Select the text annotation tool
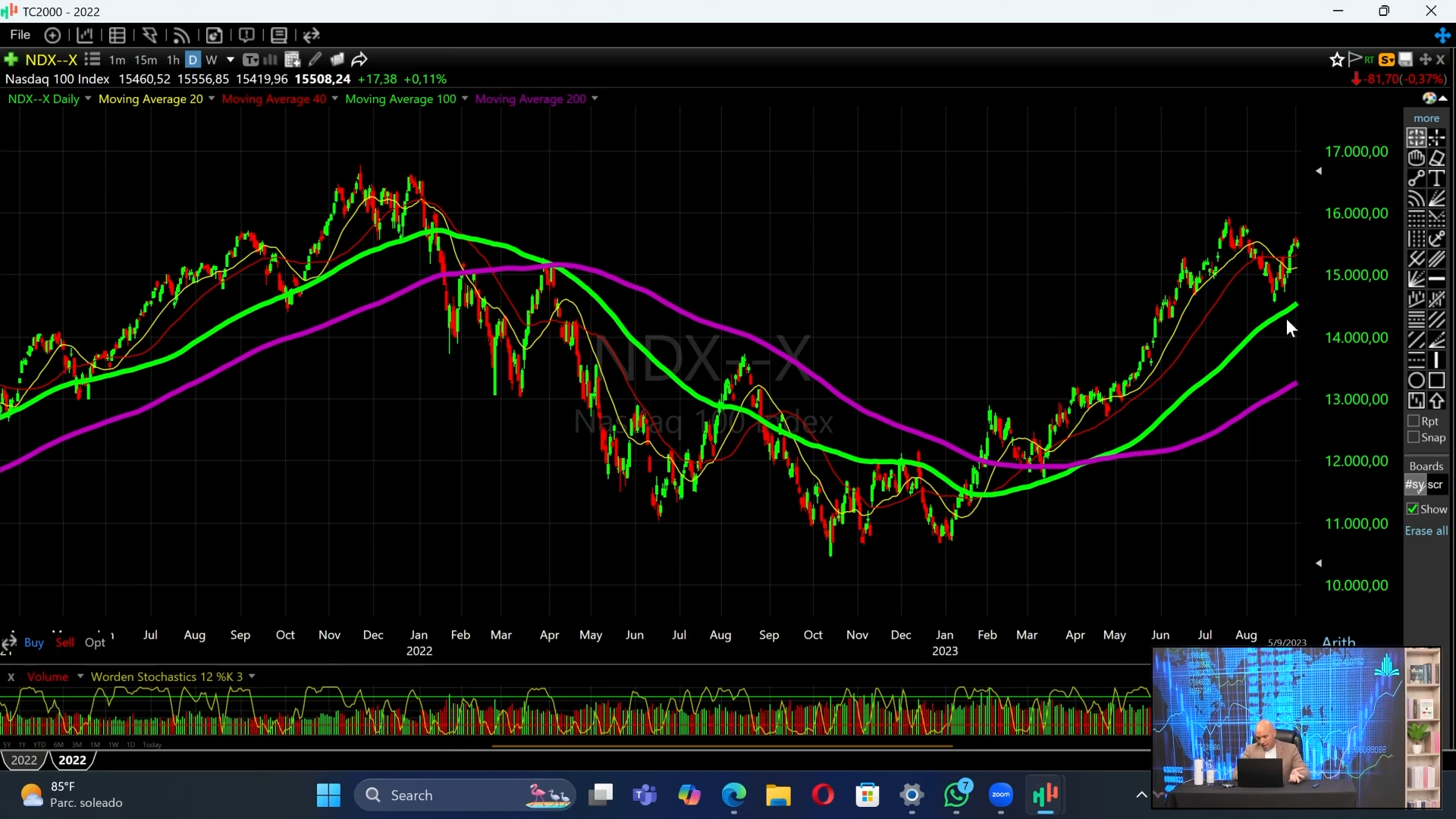The width and height of the screenshot is (1456, 819). pyautogui.click(x=1437, y=179)
